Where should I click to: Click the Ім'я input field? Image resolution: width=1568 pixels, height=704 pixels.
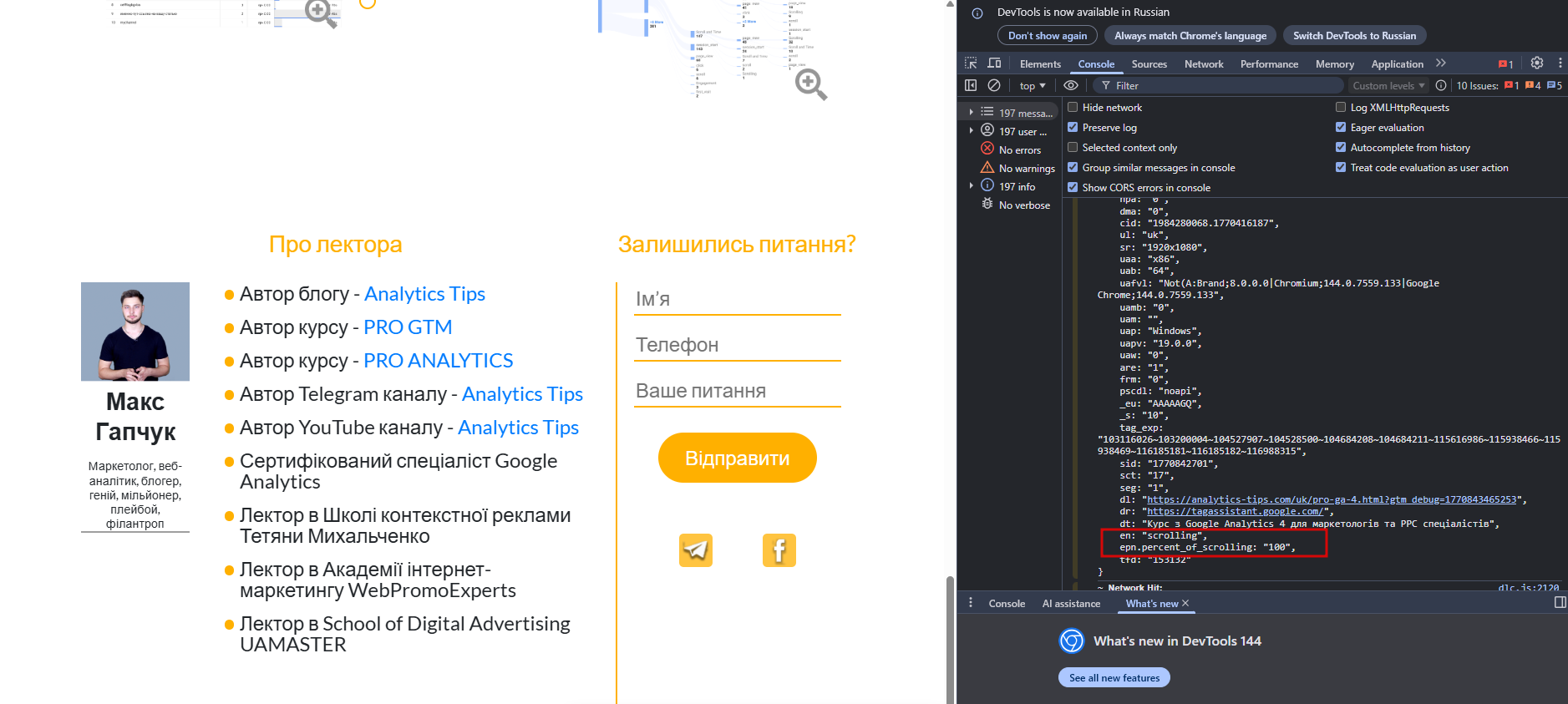tap(738, 299)
